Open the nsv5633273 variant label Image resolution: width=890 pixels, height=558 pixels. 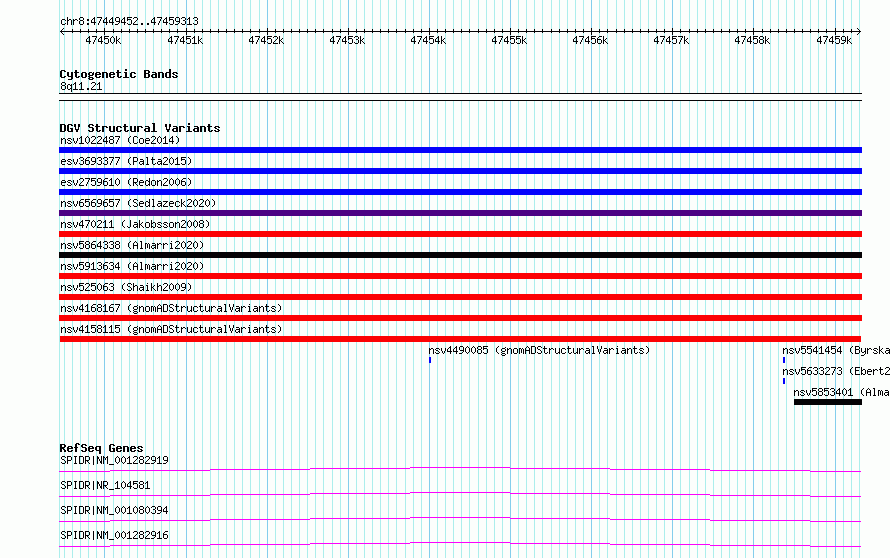[x=836, y=371]
